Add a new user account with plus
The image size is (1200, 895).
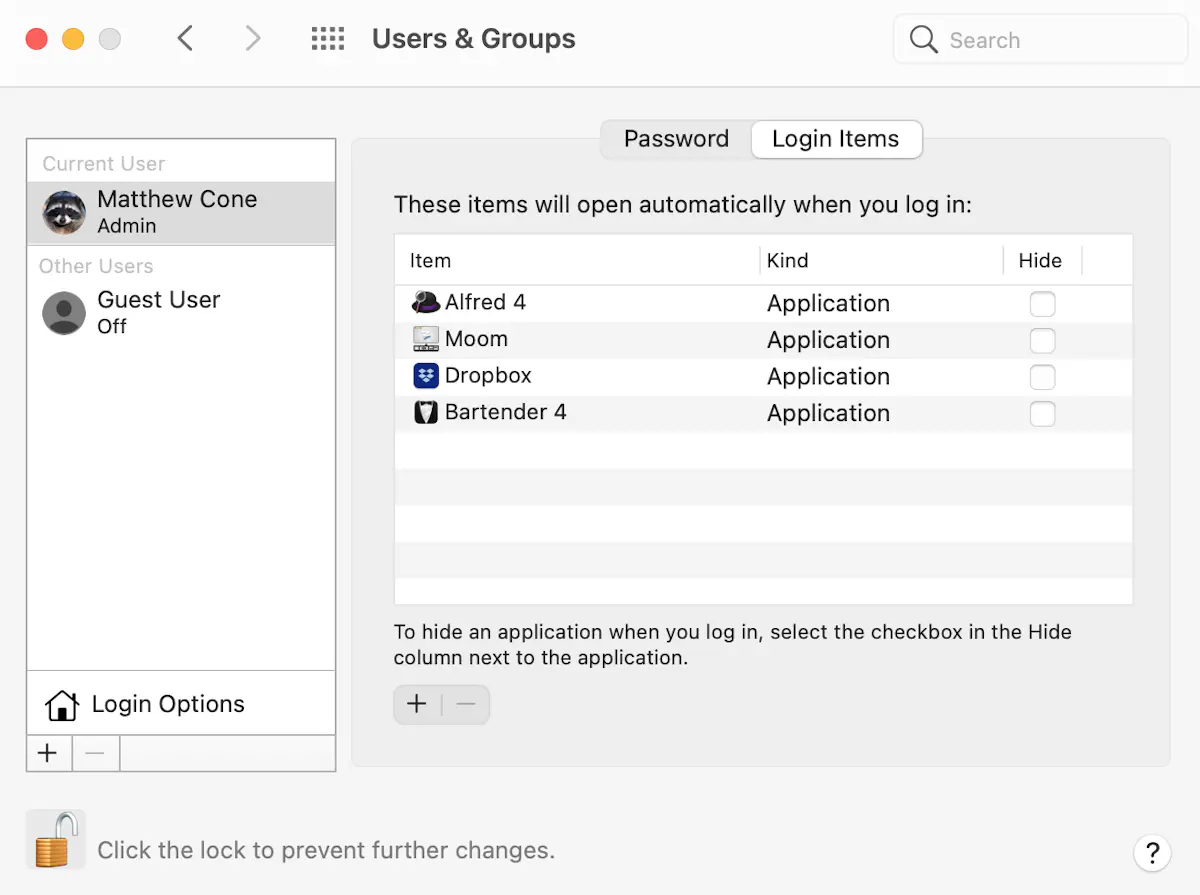(48, 753)
